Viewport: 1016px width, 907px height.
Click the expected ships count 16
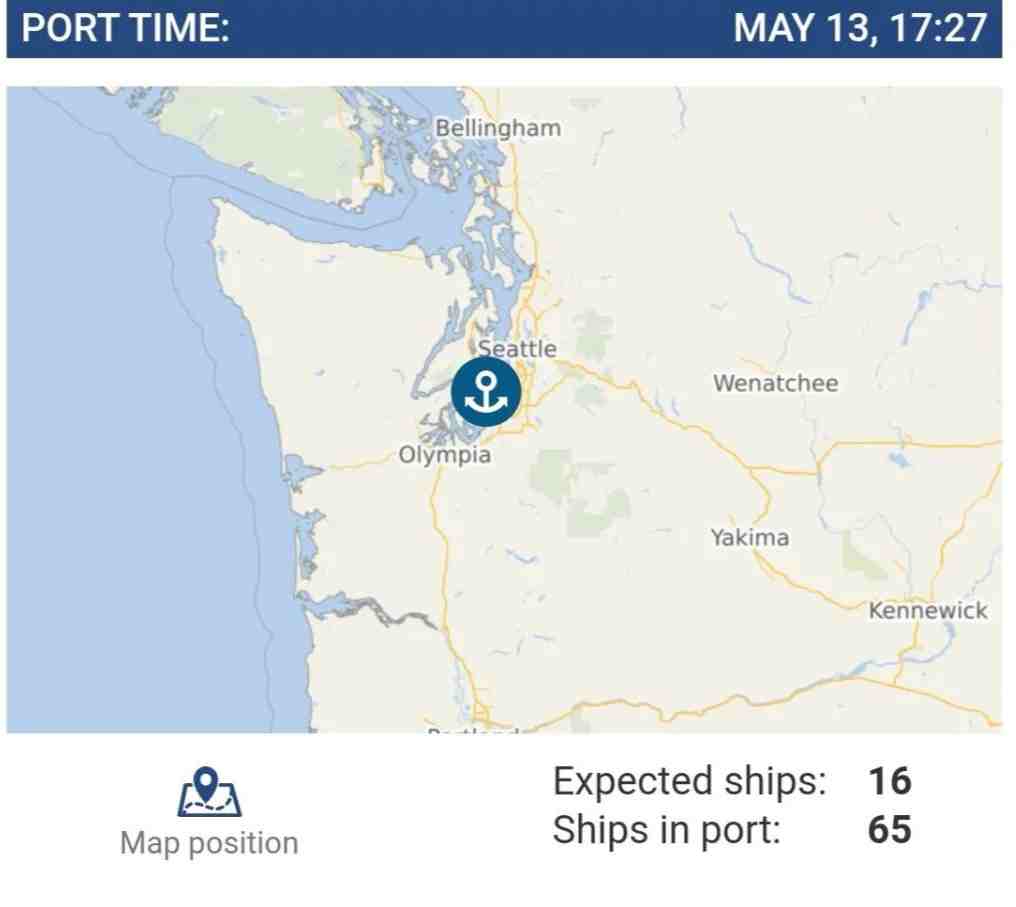click(x=890, y=781)
